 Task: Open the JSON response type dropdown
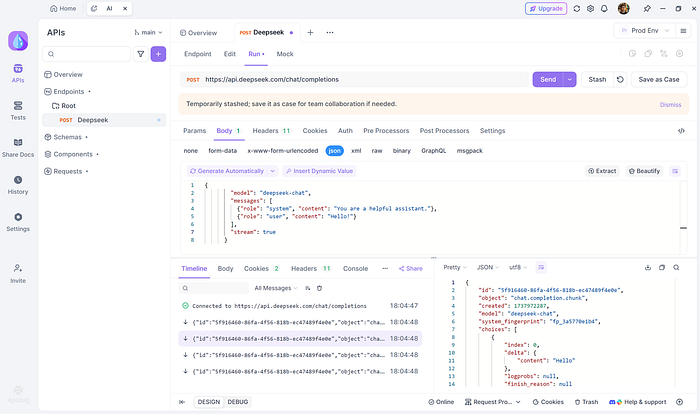(x=488, y=268)
